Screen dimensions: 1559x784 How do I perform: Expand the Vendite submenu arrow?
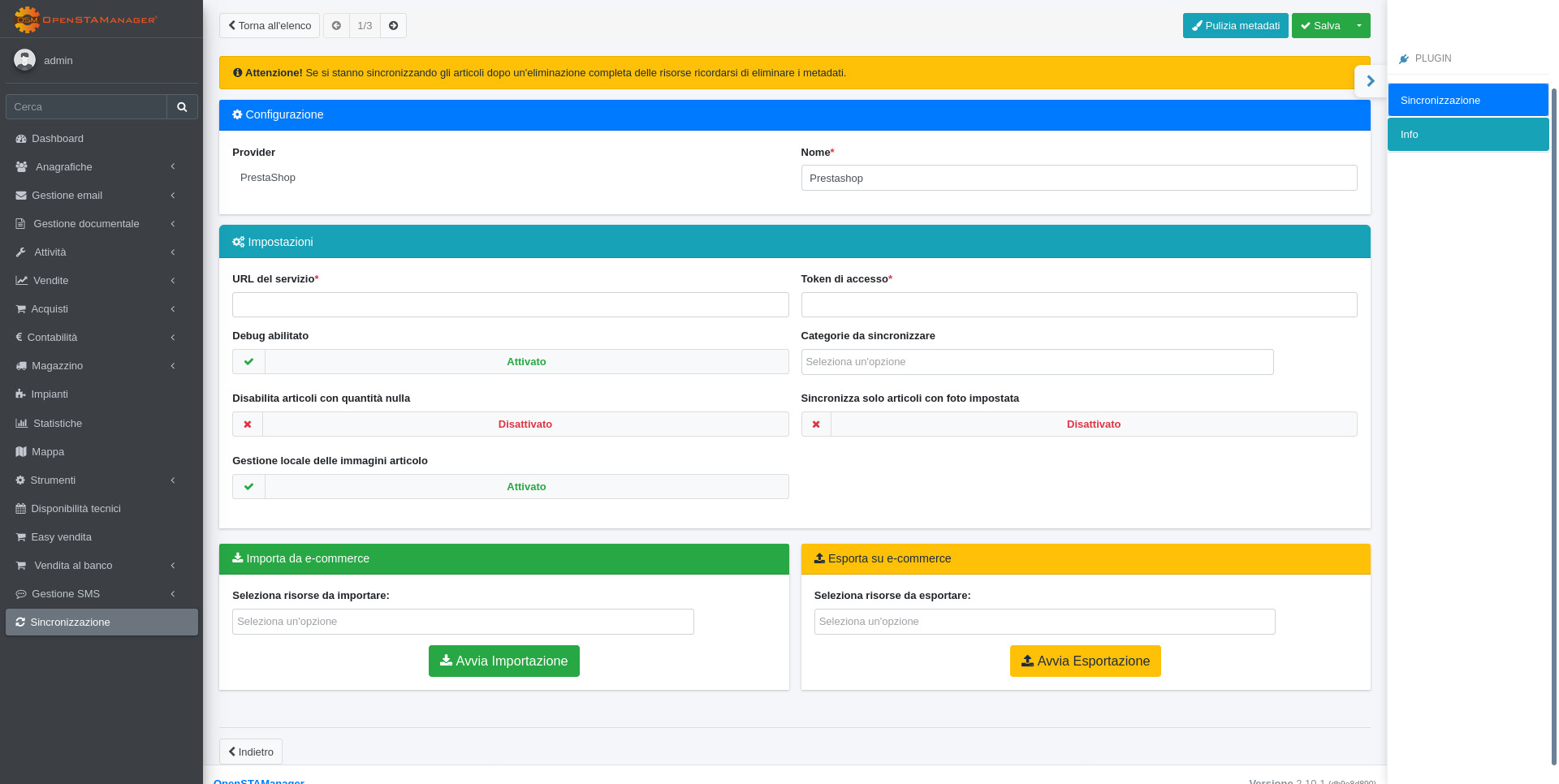pos(173,281)
